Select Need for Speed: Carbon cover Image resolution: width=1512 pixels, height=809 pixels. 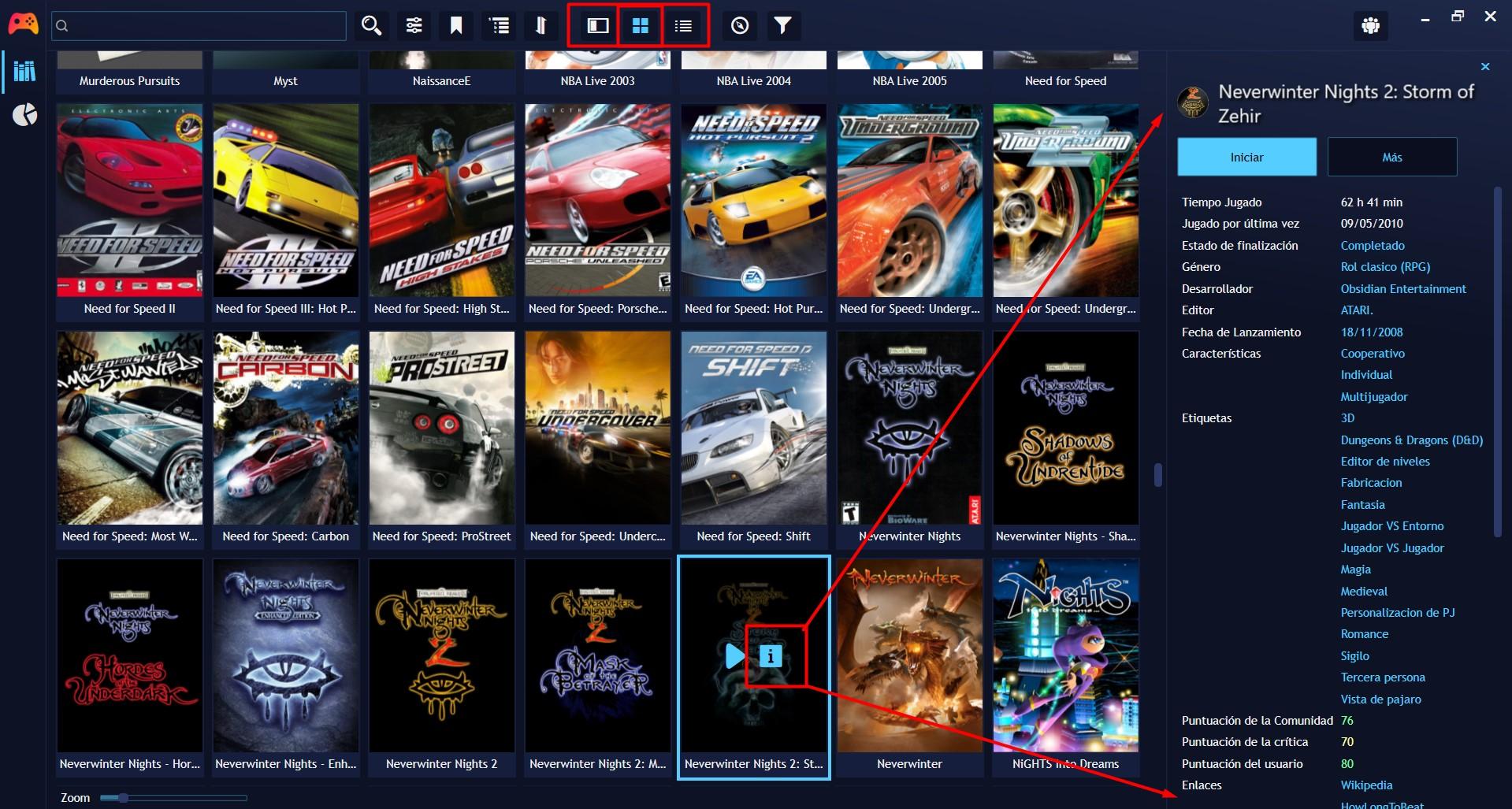[x=286, y=428]
